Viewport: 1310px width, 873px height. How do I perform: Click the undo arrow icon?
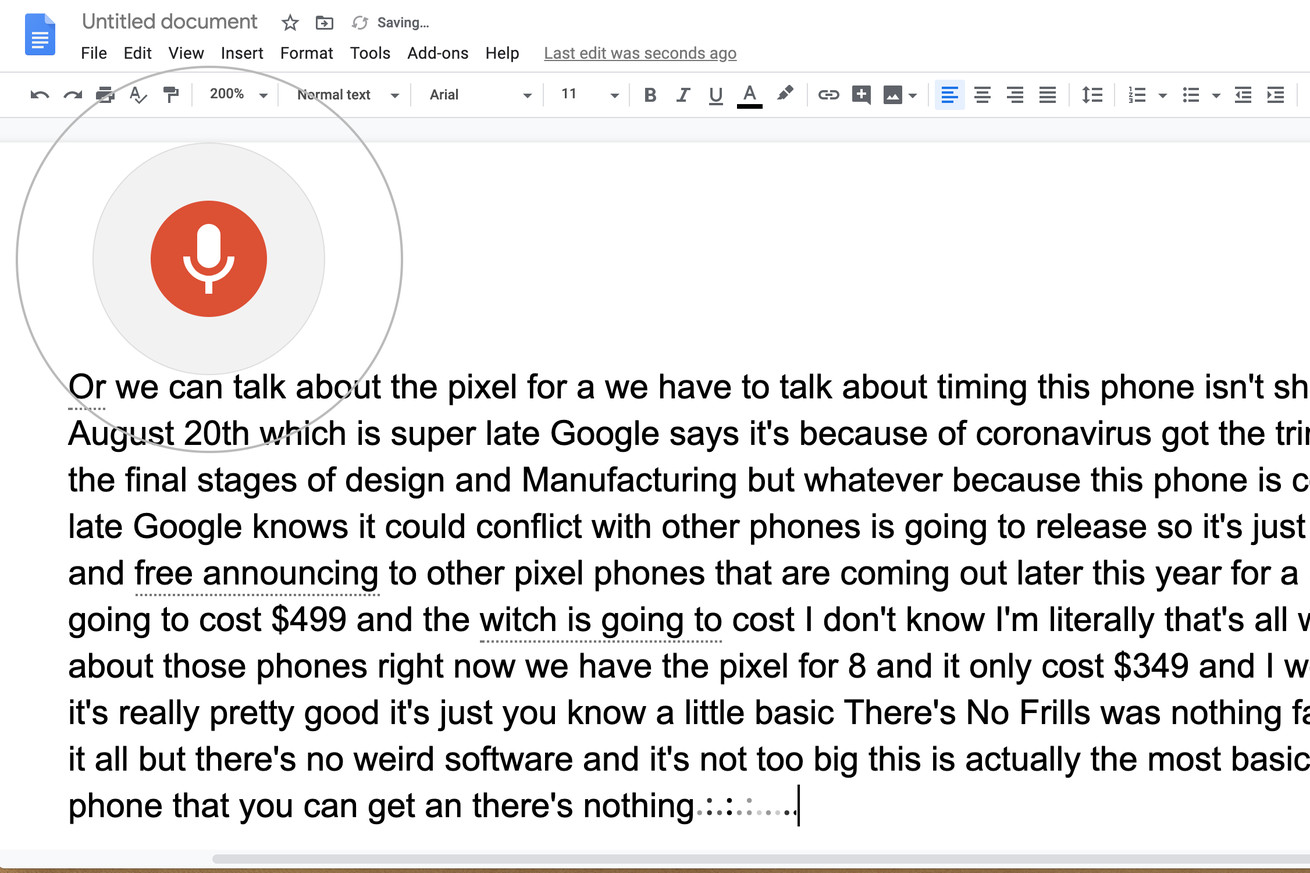coord(40,95)
